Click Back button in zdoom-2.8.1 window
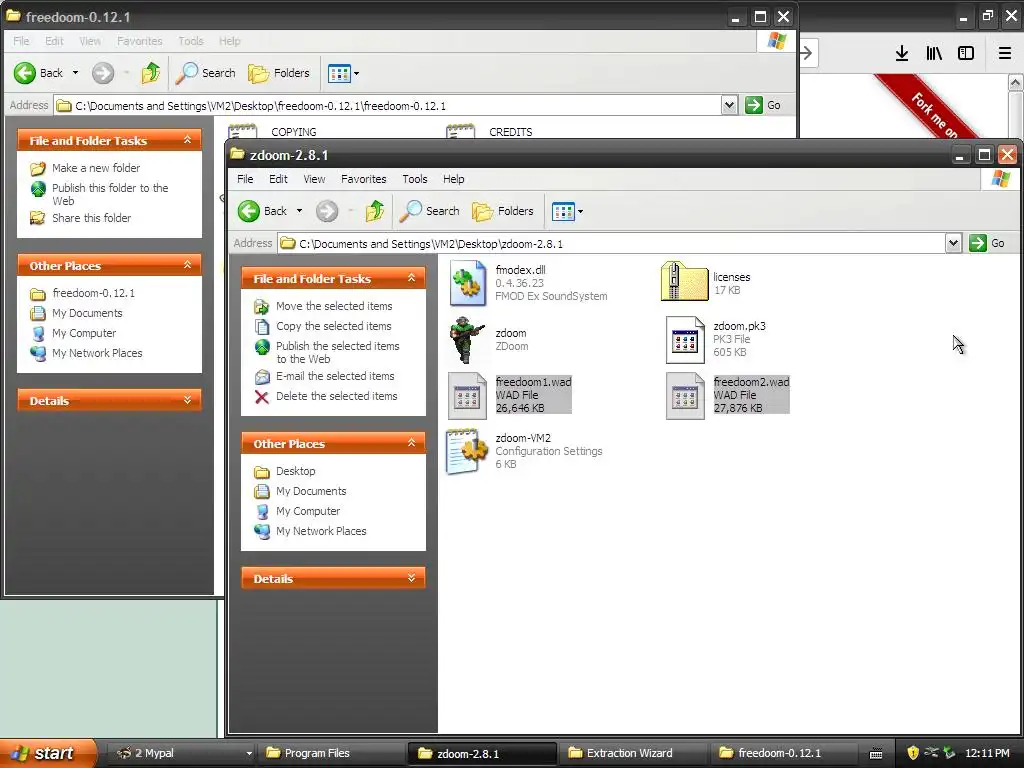The image size is (1024, 768). pyautogui.click(x=263, y=211)
